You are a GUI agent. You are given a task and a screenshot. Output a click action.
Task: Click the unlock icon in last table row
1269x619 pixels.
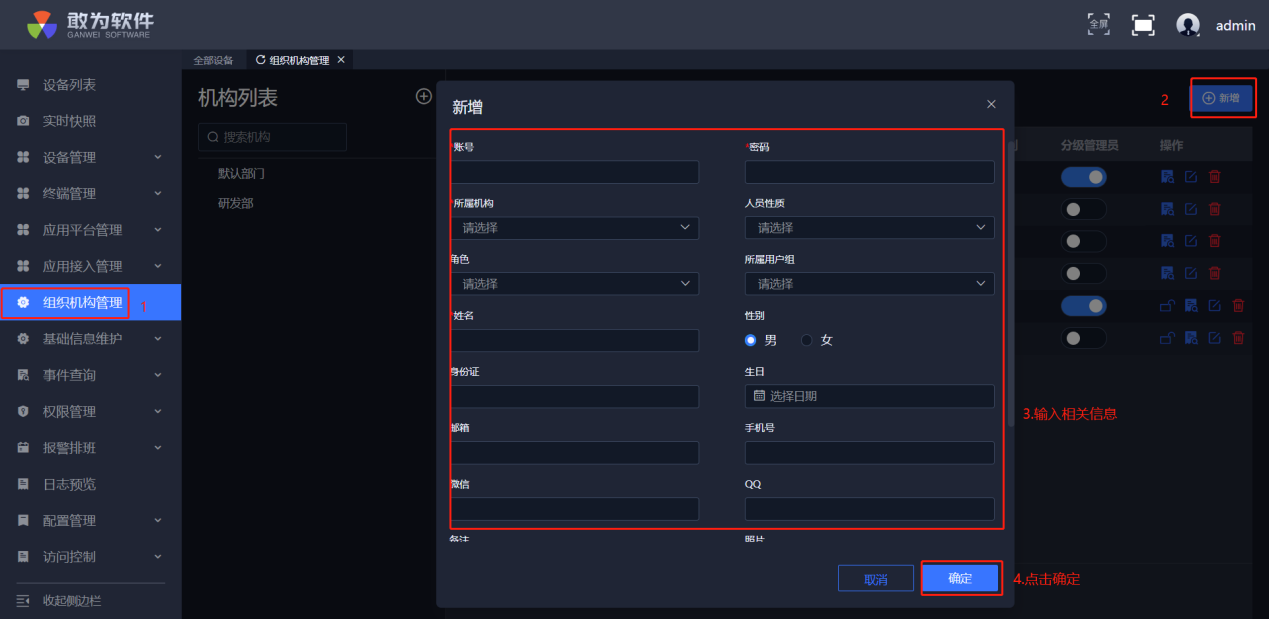[x=1167, y=338]
